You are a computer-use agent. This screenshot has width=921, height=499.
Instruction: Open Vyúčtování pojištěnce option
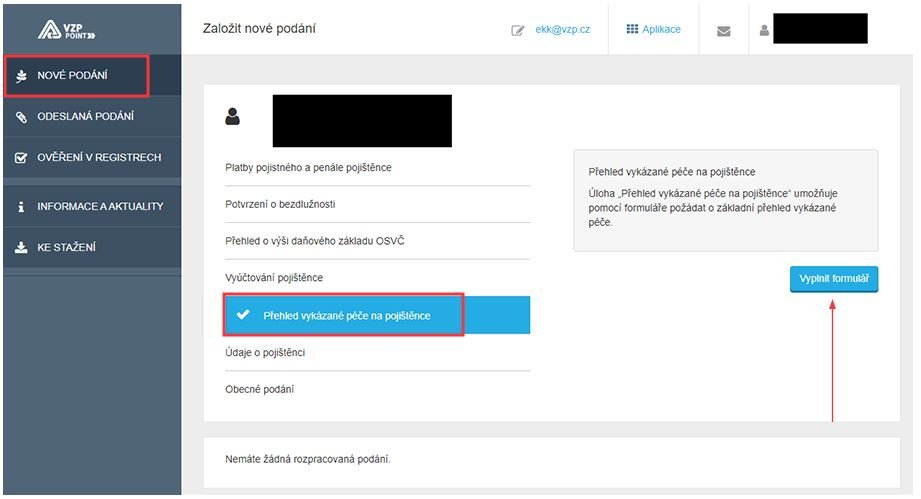click(274, 277)
